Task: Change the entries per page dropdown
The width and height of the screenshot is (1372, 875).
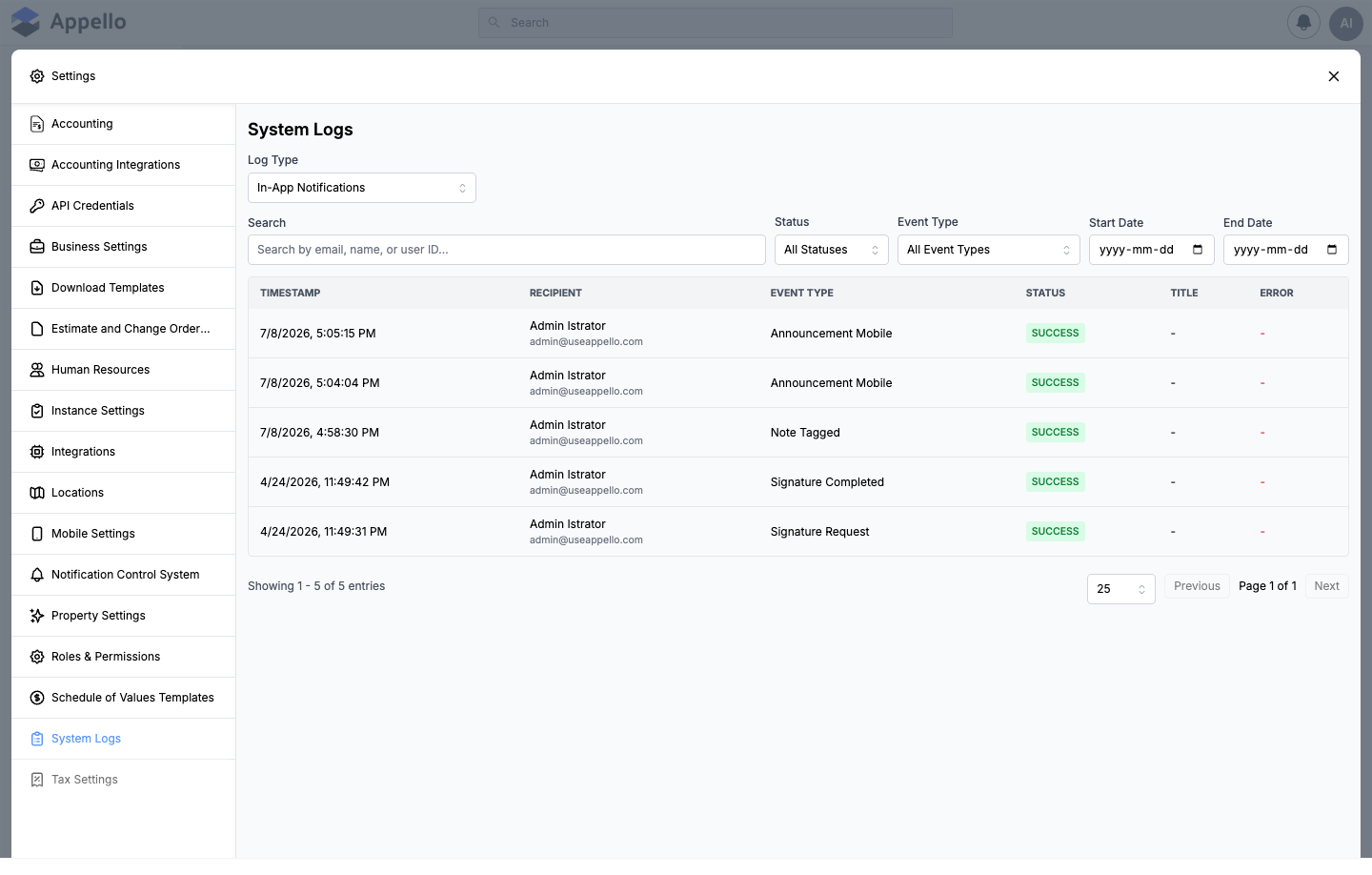Action: tap(1121, 589)
